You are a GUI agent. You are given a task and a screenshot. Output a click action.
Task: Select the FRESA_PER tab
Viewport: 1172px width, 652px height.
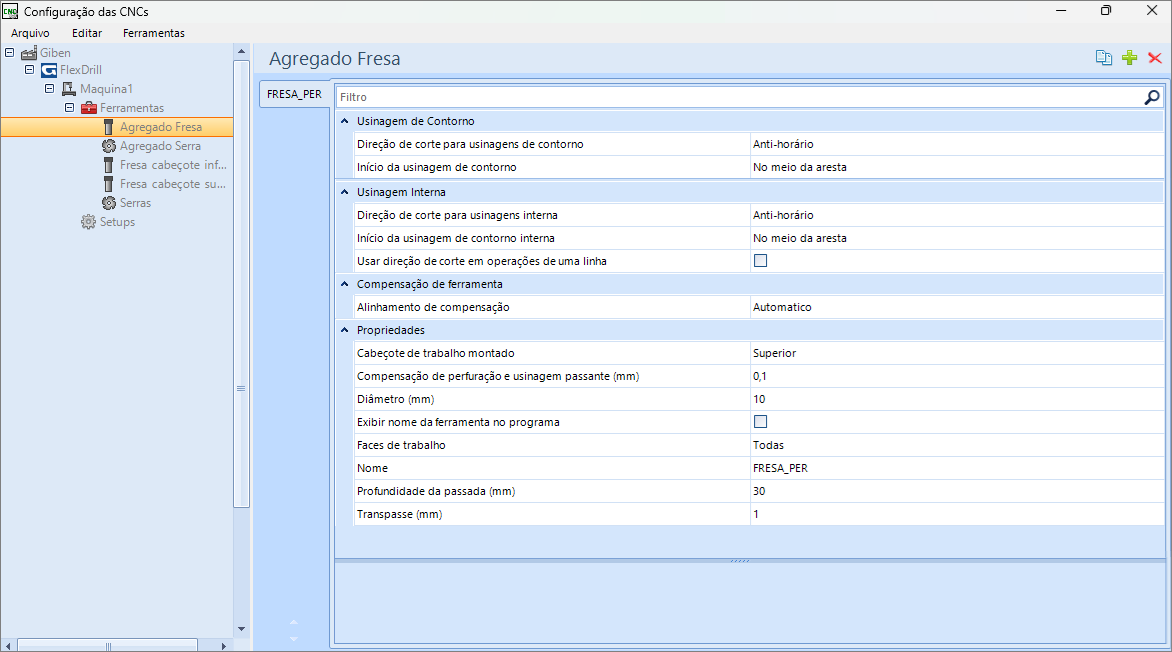pos(293,95)
